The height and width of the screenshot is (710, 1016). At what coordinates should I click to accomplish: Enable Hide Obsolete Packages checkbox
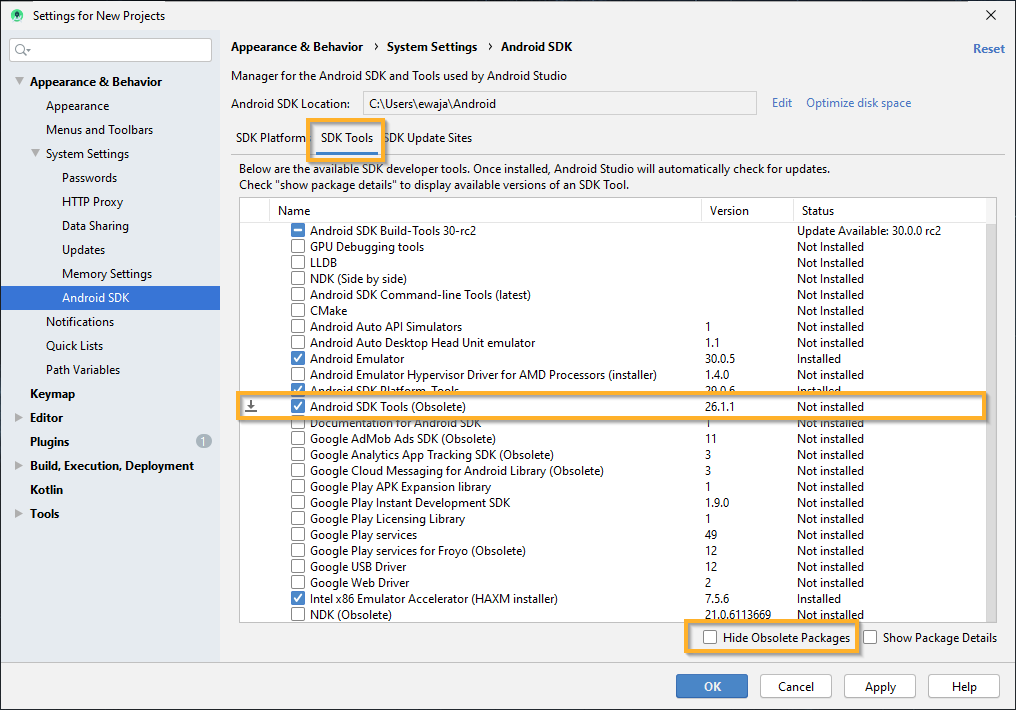(x=710, y=637)
